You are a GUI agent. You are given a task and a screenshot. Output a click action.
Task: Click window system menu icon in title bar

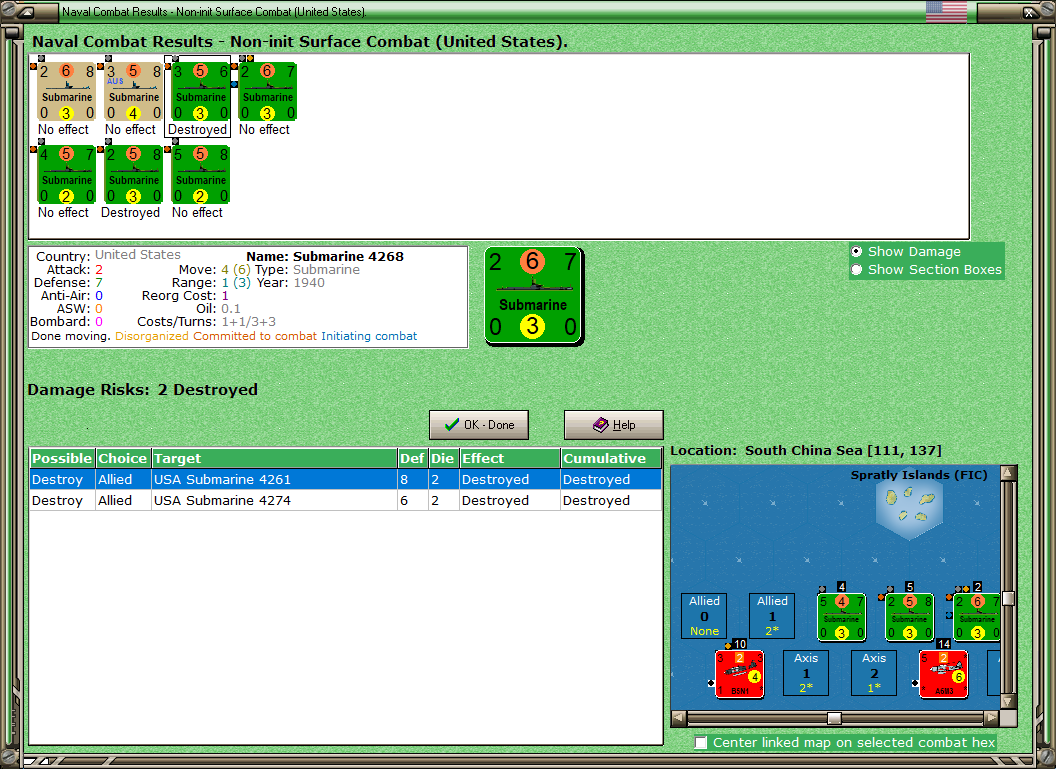tap(26, 11)
